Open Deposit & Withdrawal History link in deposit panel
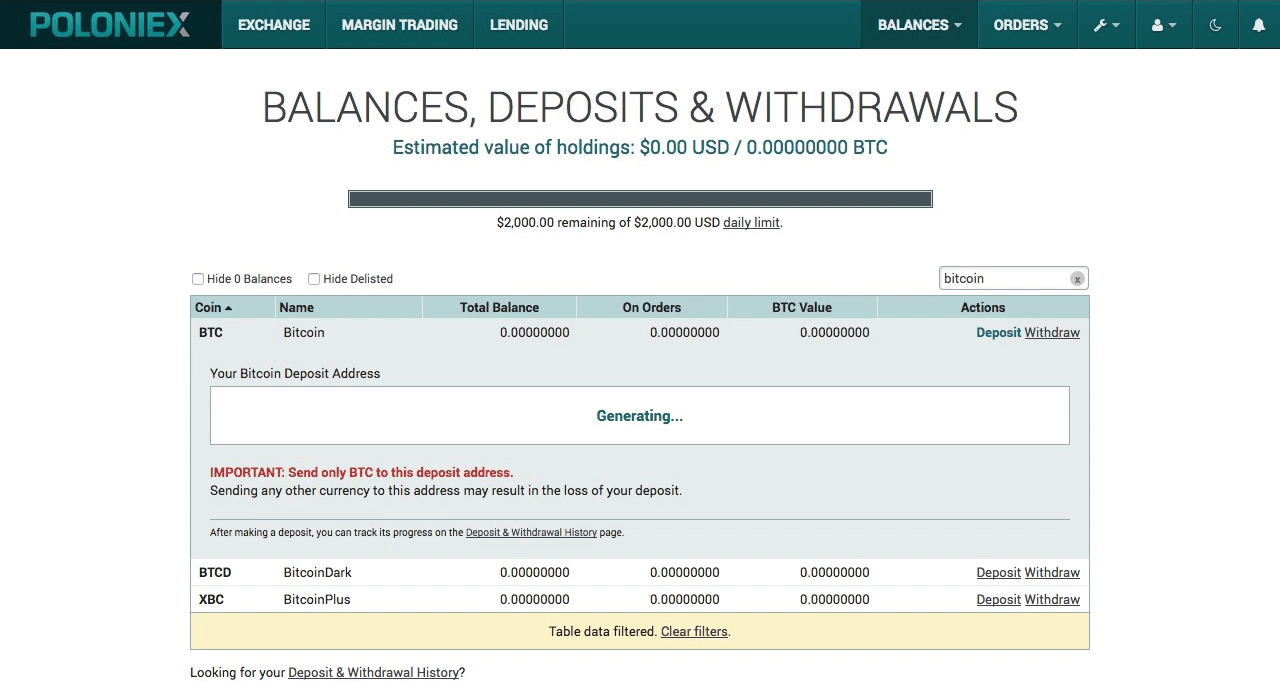The image size is (1280, 681). pos(531,532)
